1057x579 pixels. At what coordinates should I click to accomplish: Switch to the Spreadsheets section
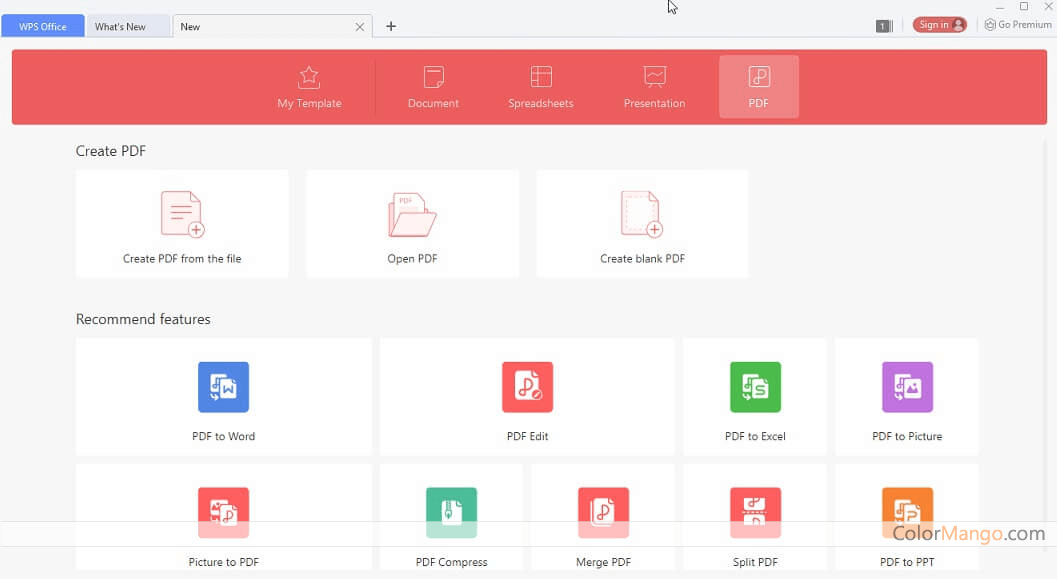tap(540, 88)
